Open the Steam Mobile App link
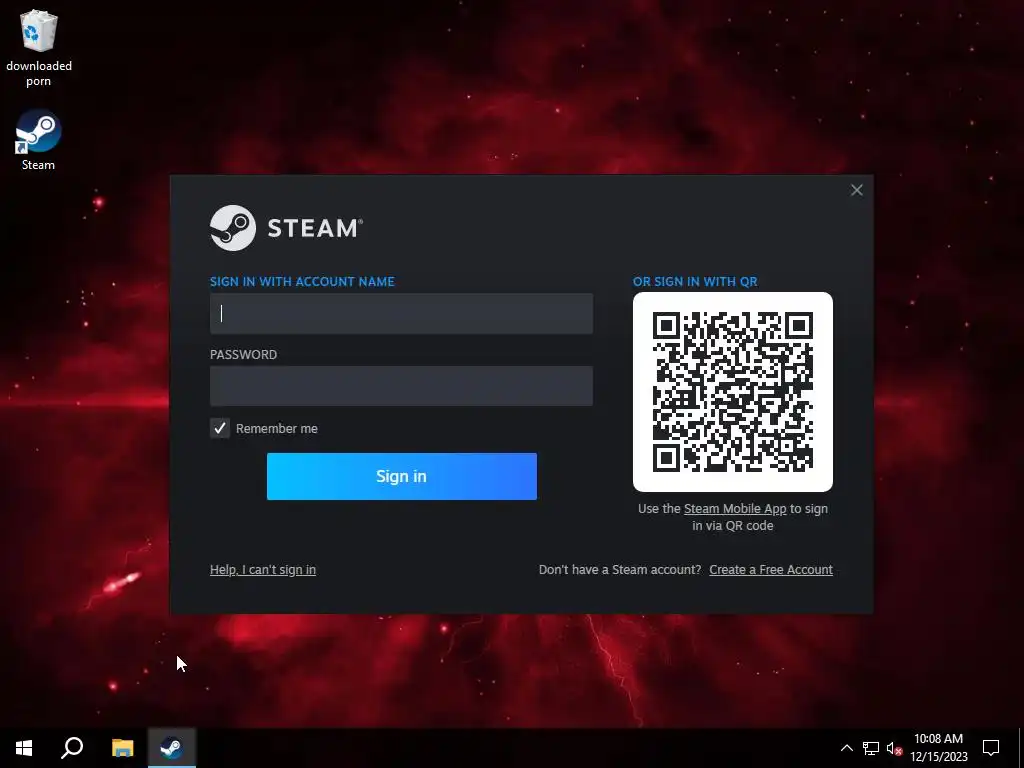This screenshot has width=1024, height=768. 735,509
